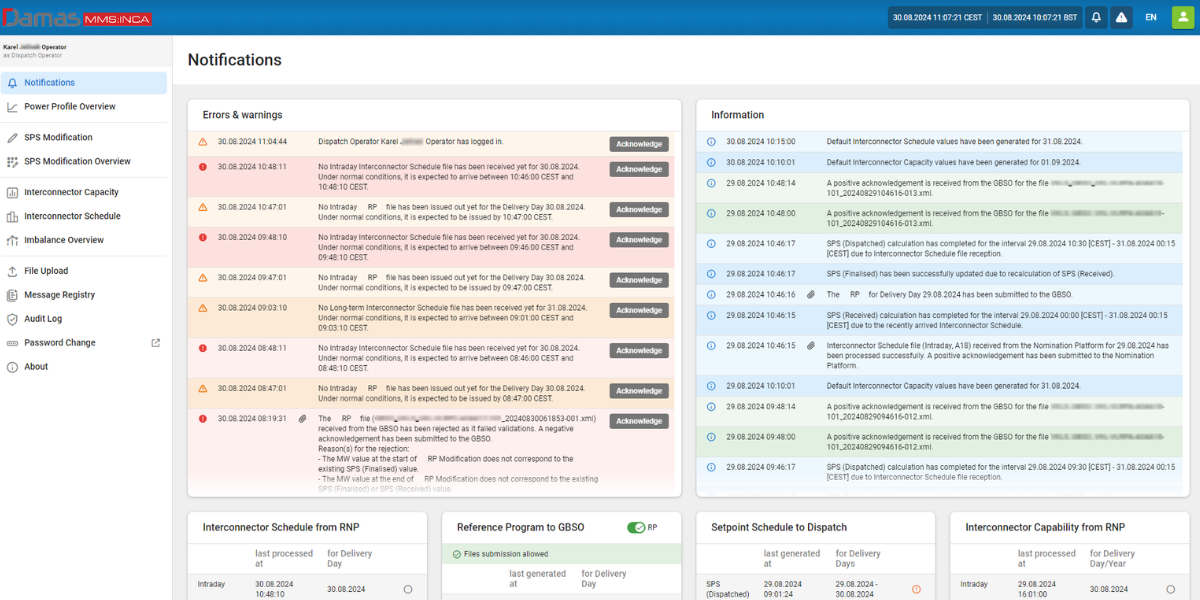Open the Message Registry page
Screen dimensions: 1200x600
tap(59, 295)
